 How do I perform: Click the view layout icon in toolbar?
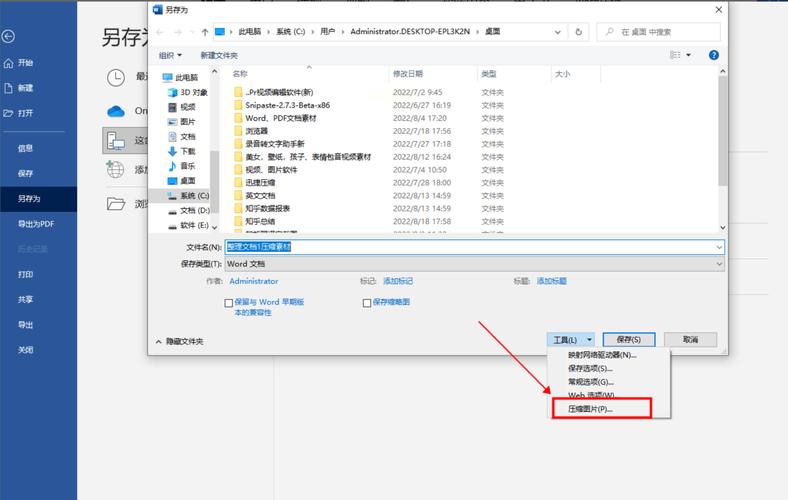click(x=675, y=55)
